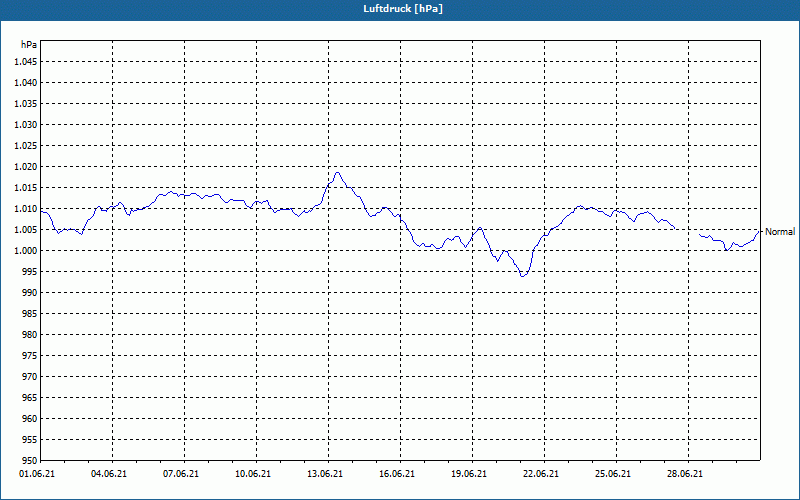Click the 950 y-axis label
The width and height of the screenshot is (800, 500).
[x=30, y=460]
